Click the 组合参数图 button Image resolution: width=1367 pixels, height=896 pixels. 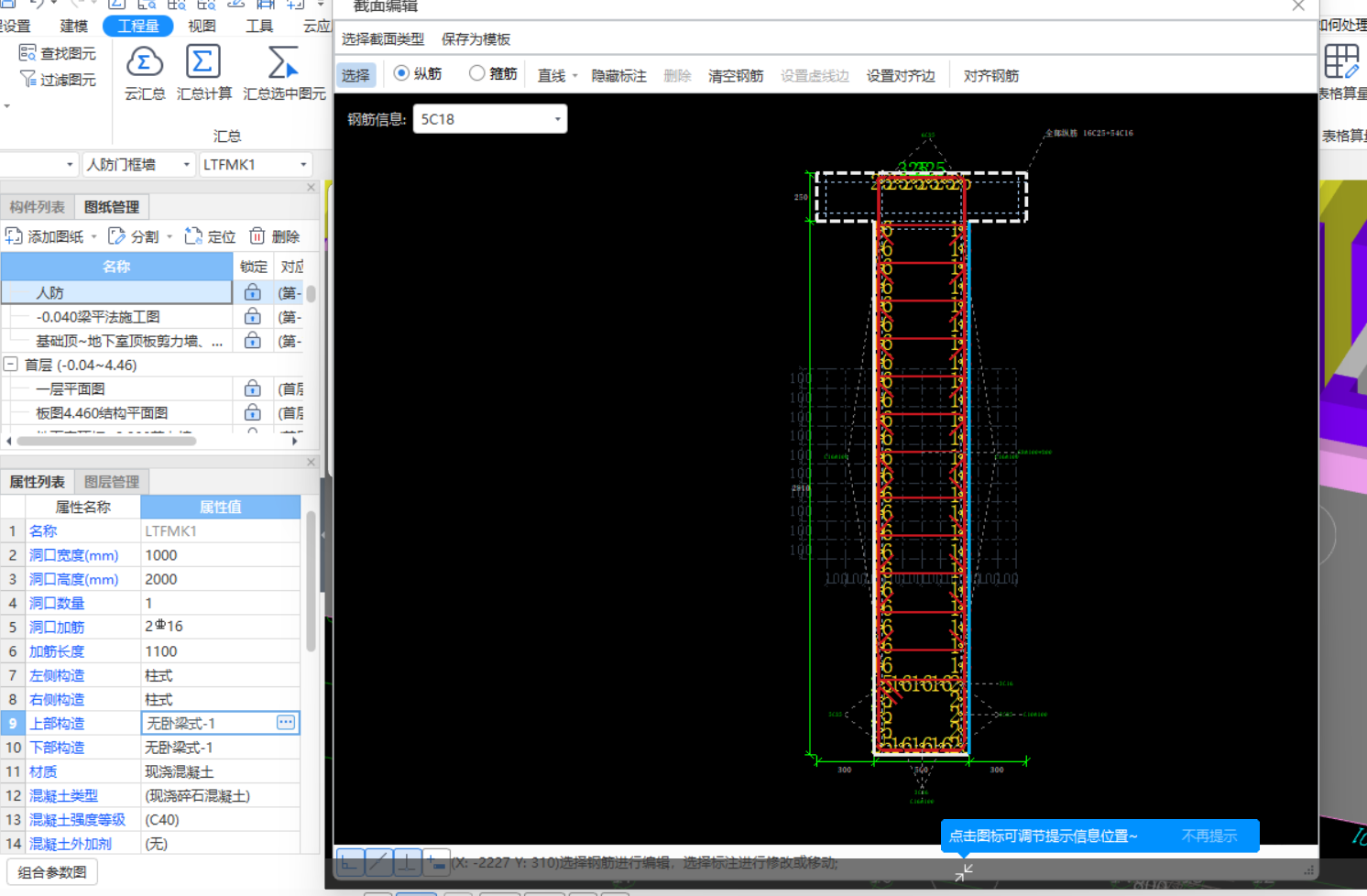[x=52, y=872]
